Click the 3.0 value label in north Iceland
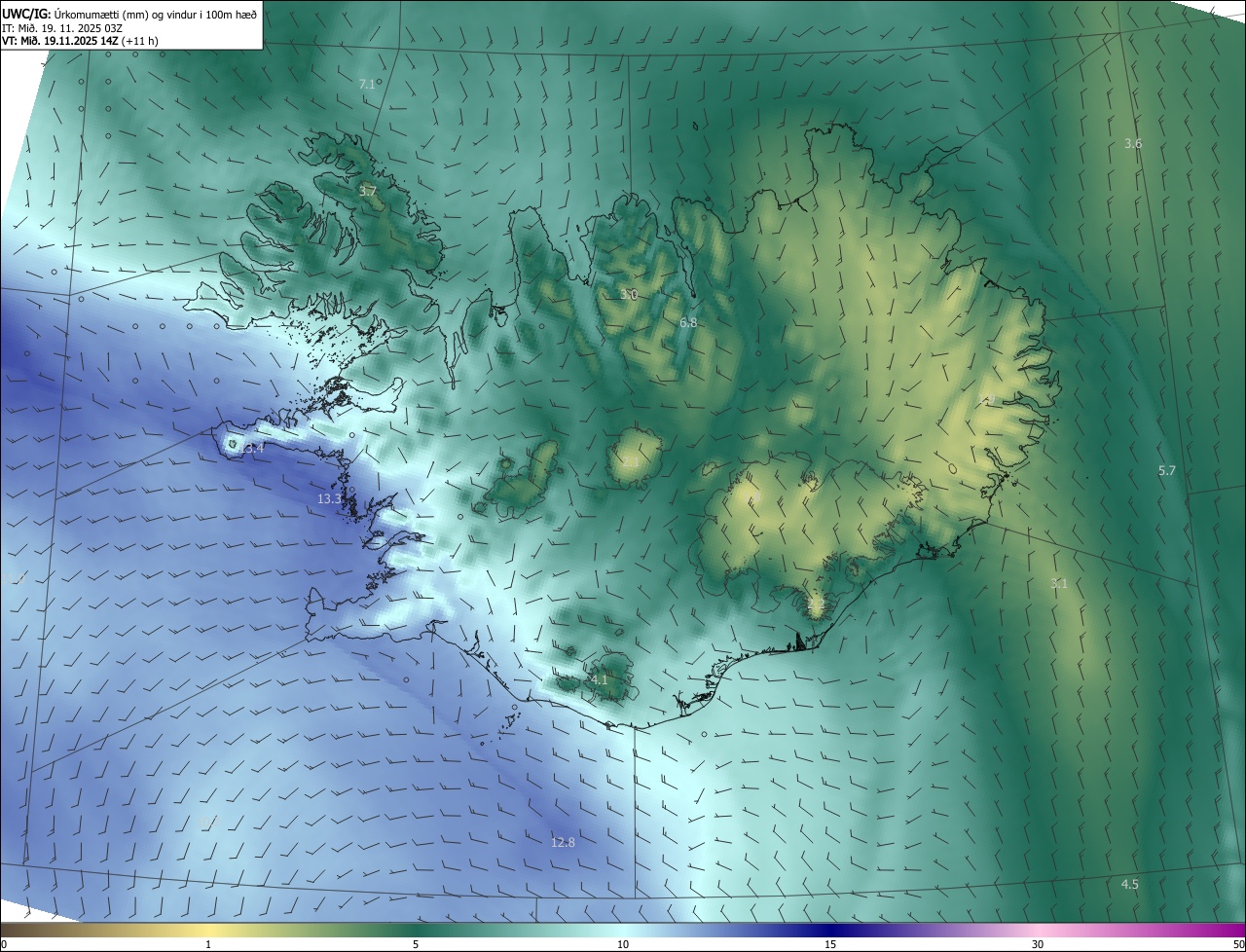 coord(629,294)
